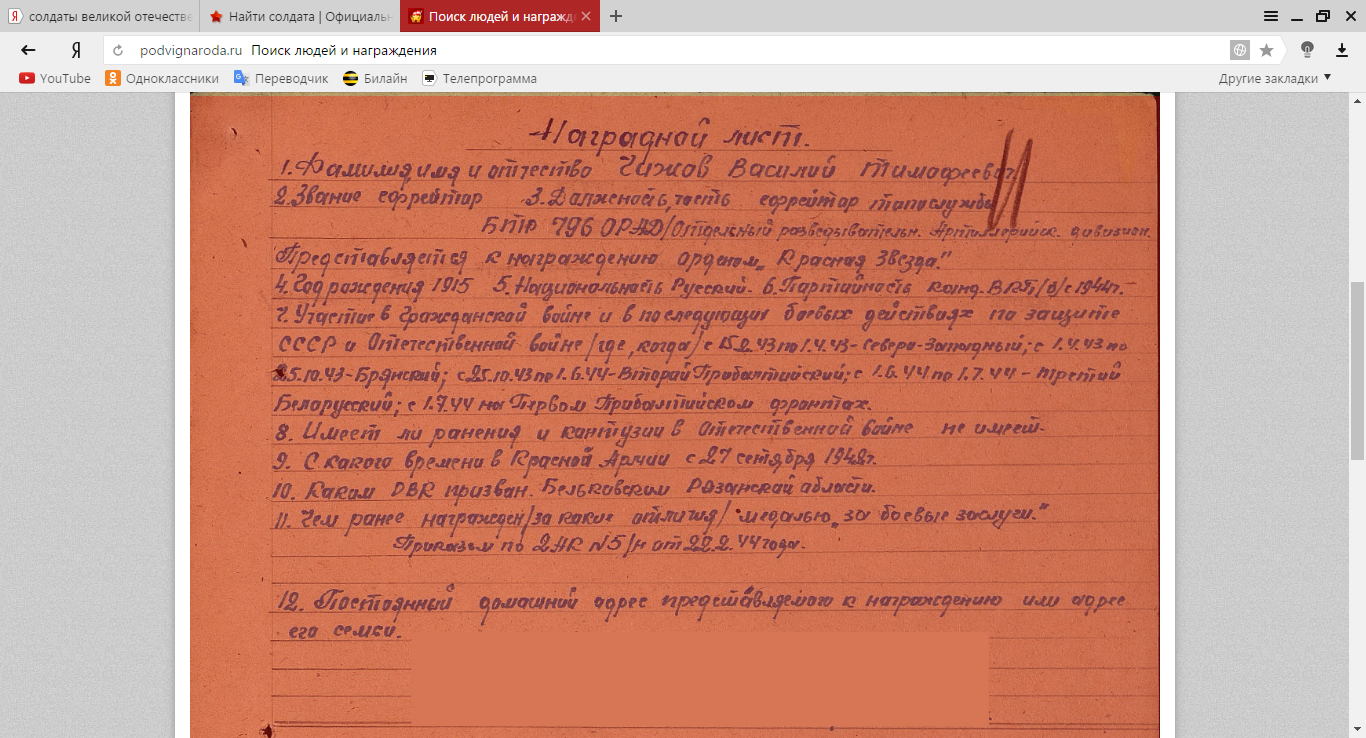Open the Переводчик bookmark

click(281, 78)
